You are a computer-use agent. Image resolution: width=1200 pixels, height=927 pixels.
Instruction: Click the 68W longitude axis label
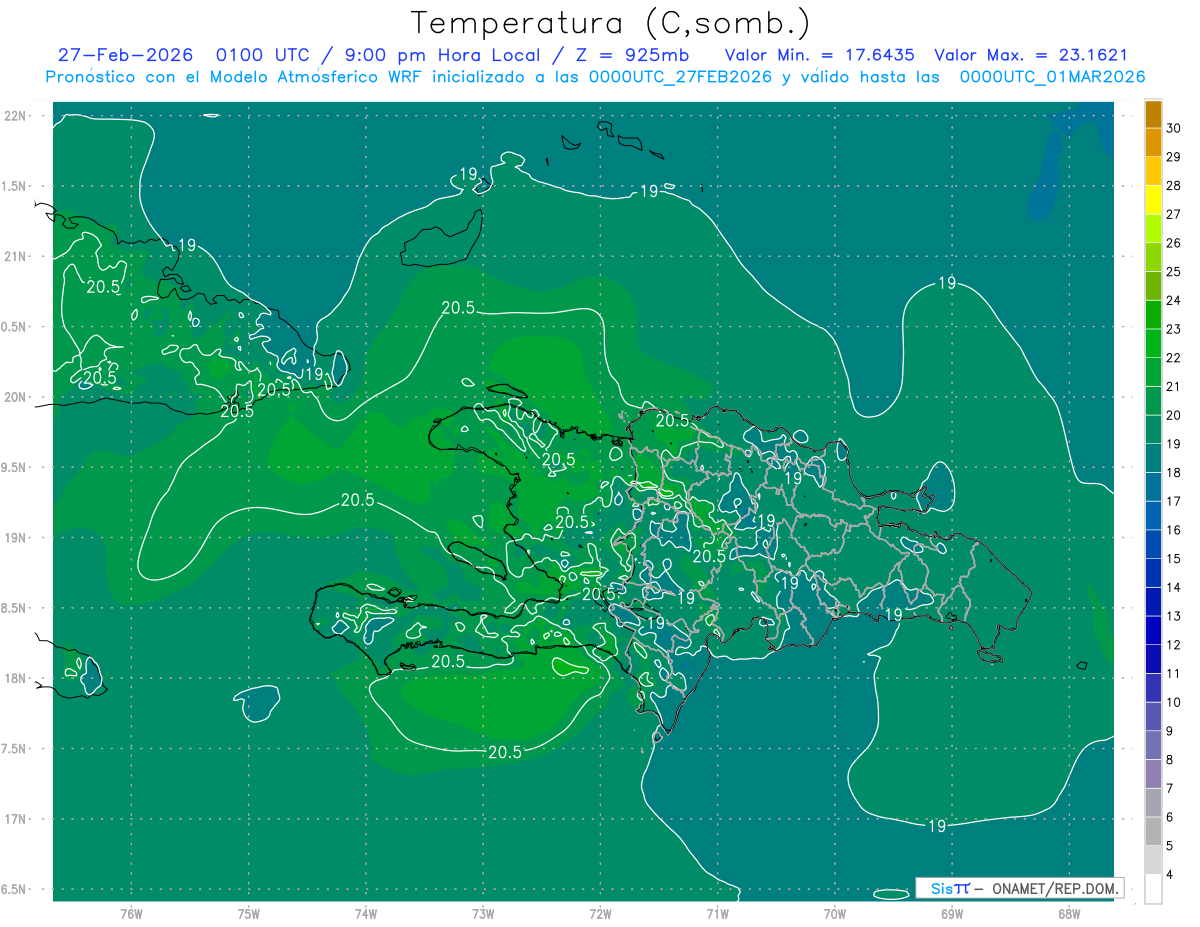(1068, 913)
